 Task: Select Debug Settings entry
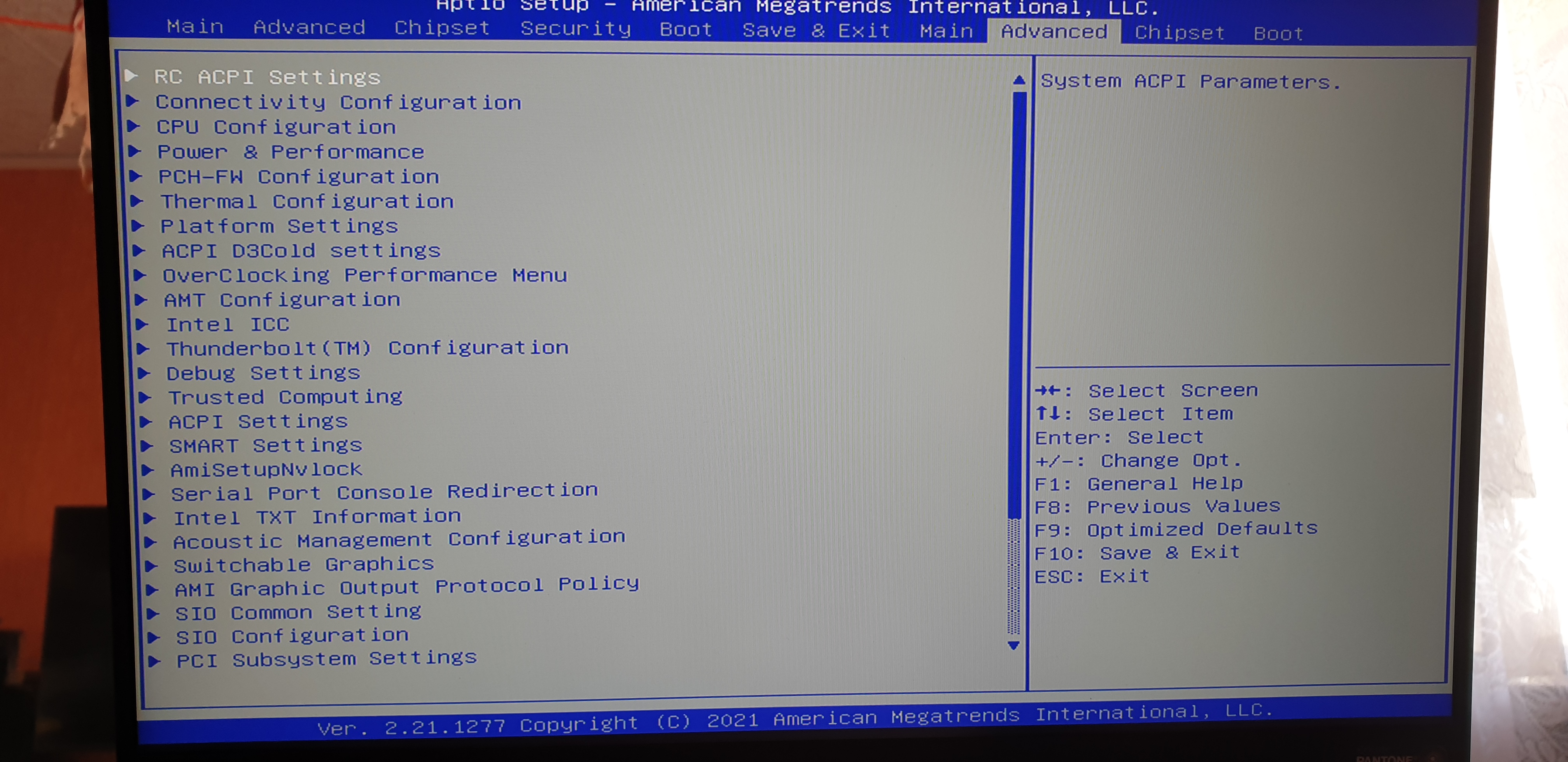pyautogui.click(x=263, y=372)
